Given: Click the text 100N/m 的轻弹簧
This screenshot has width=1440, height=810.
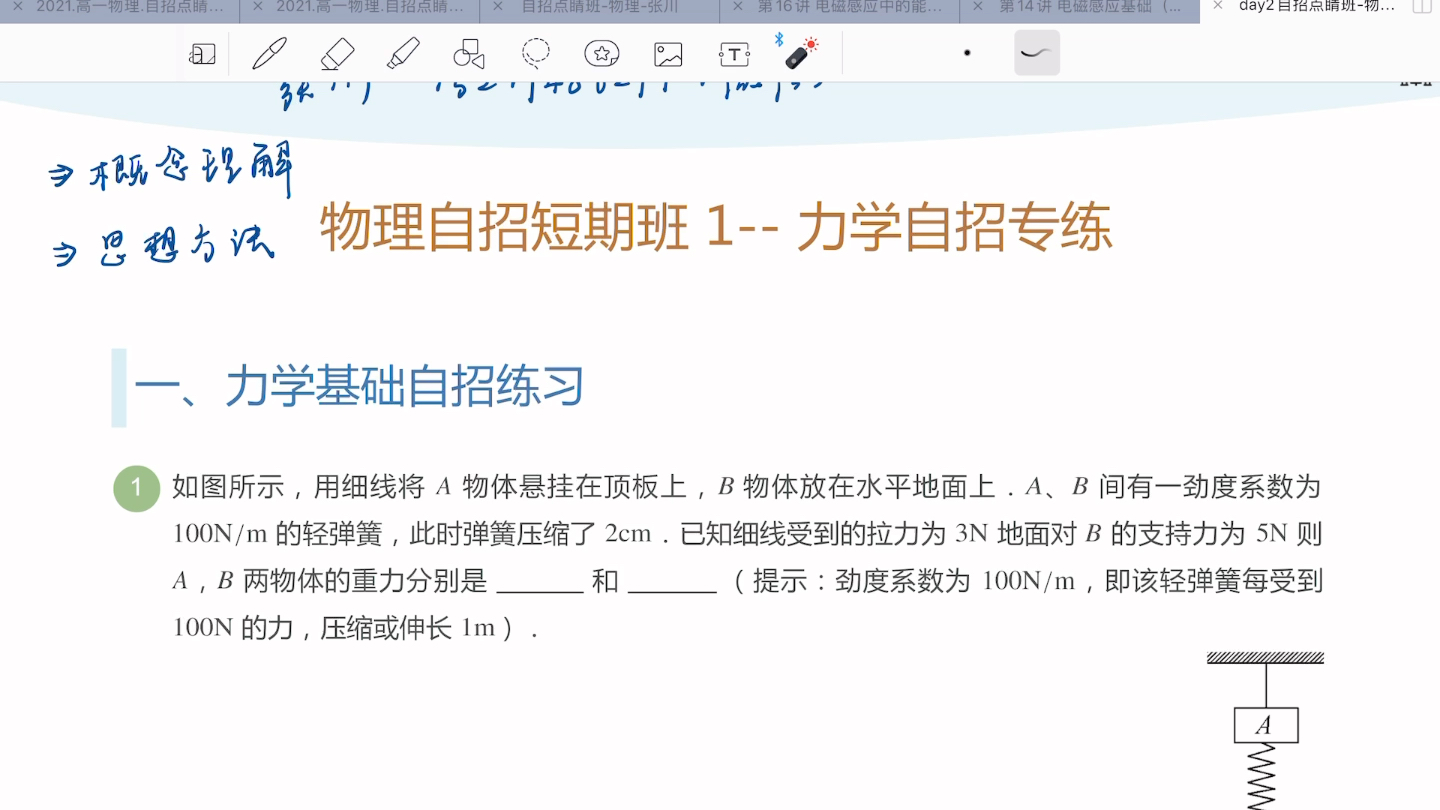Looking at the screenshot, I should pyautogui.click(x=278, y=534).
